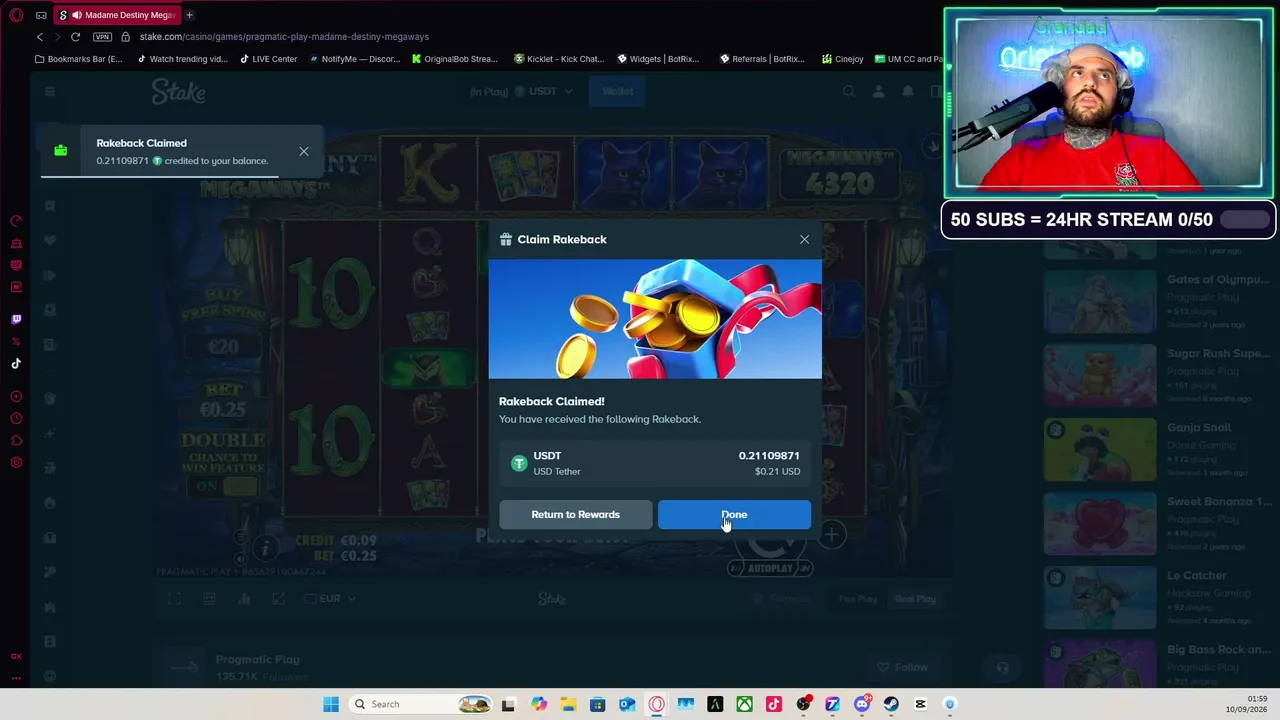The height and width of the screenshot is (720, 1280).
Task: Go forward in browser history
Action: [x=58, y=37]
